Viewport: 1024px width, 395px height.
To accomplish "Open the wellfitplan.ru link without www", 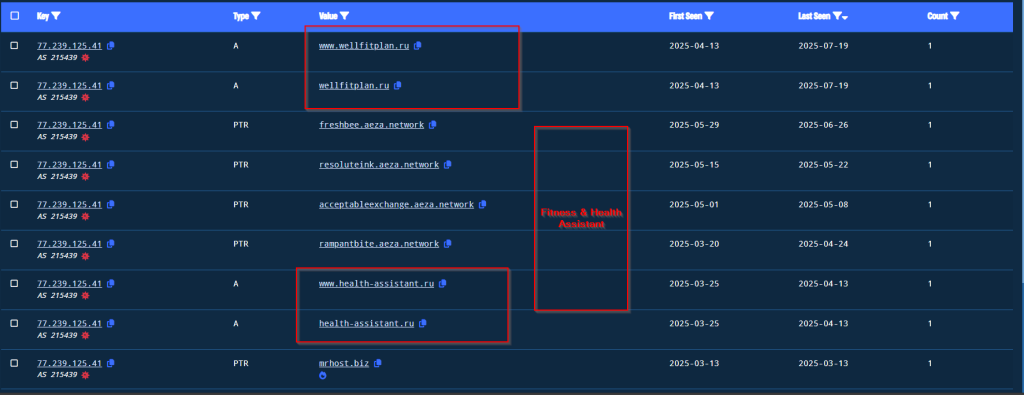I will click(354, 86).
